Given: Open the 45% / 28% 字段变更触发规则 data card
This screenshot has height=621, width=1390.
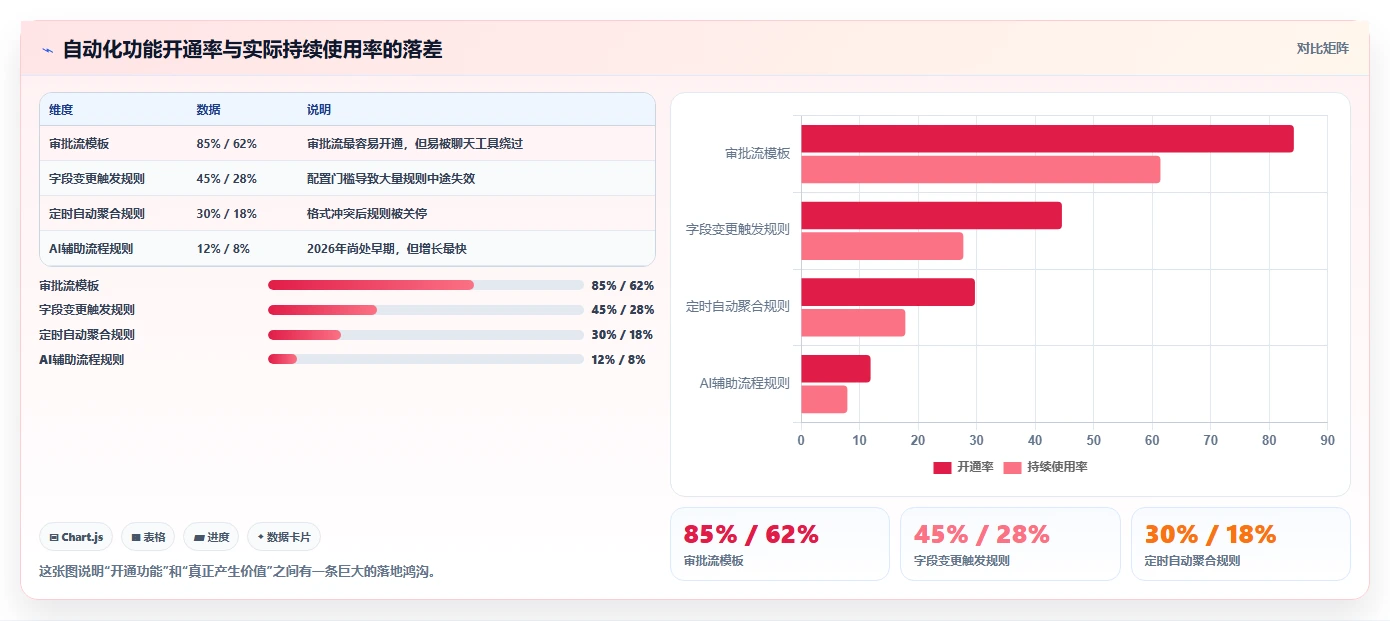Looking at the screenshot, I should tap(1010, 544).
